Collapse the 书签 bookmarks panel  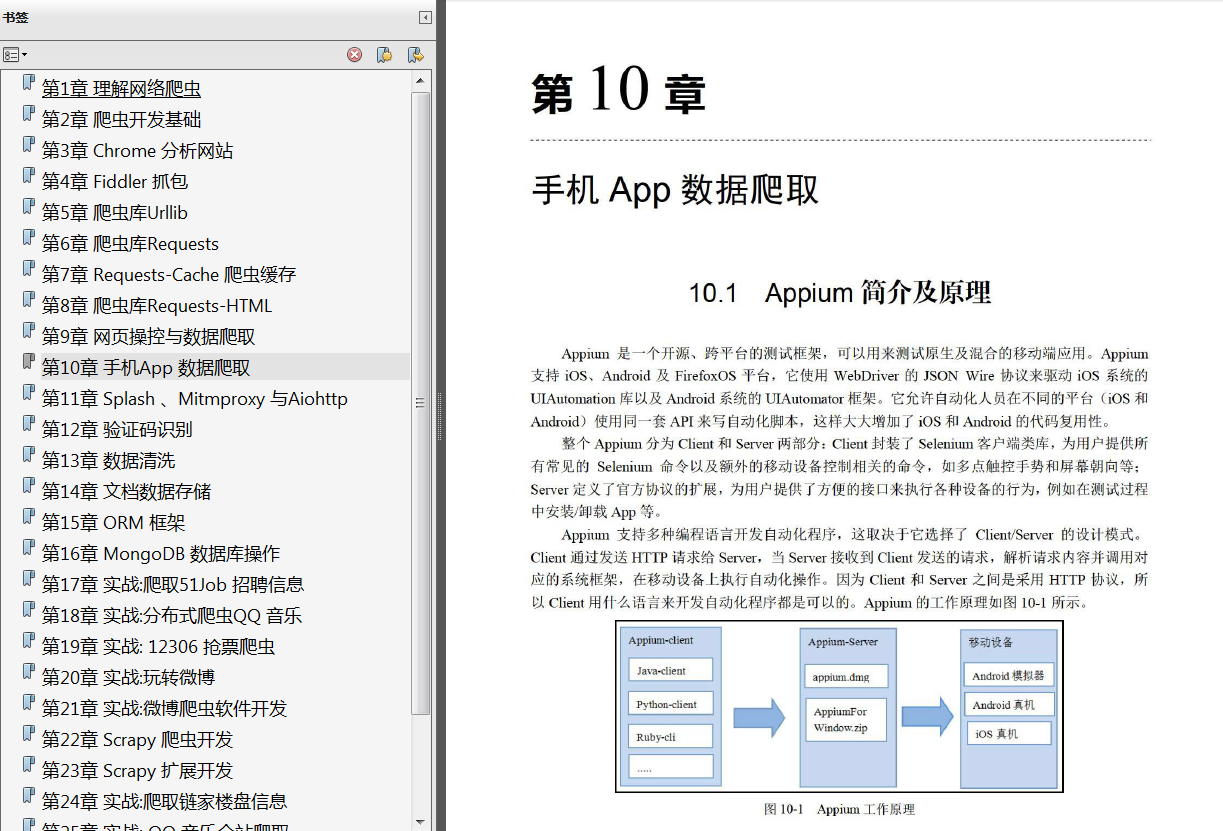425,17
